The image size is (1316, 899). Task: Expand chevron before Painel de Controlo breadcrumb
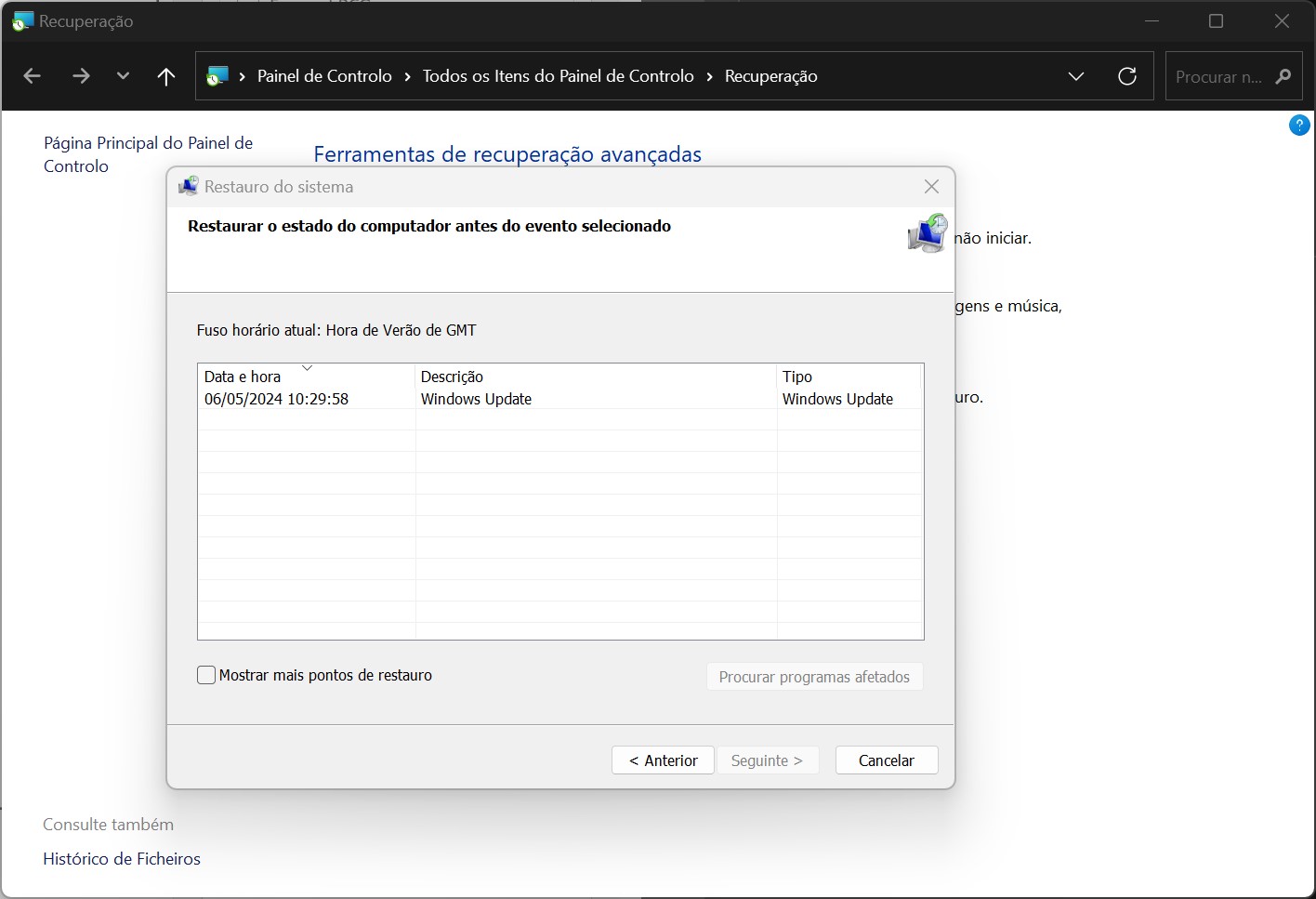coord(242,76)
